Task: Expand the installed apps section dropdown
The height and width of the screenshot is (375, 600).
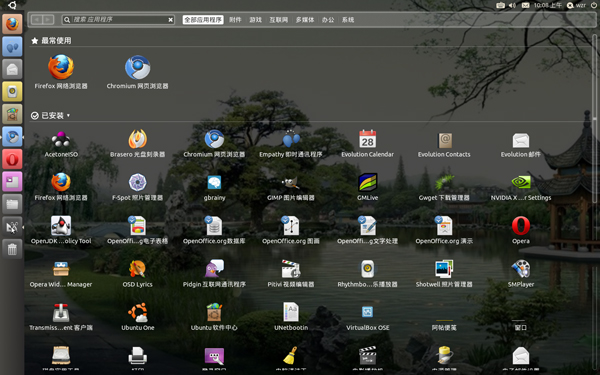Action: (68, 116)
